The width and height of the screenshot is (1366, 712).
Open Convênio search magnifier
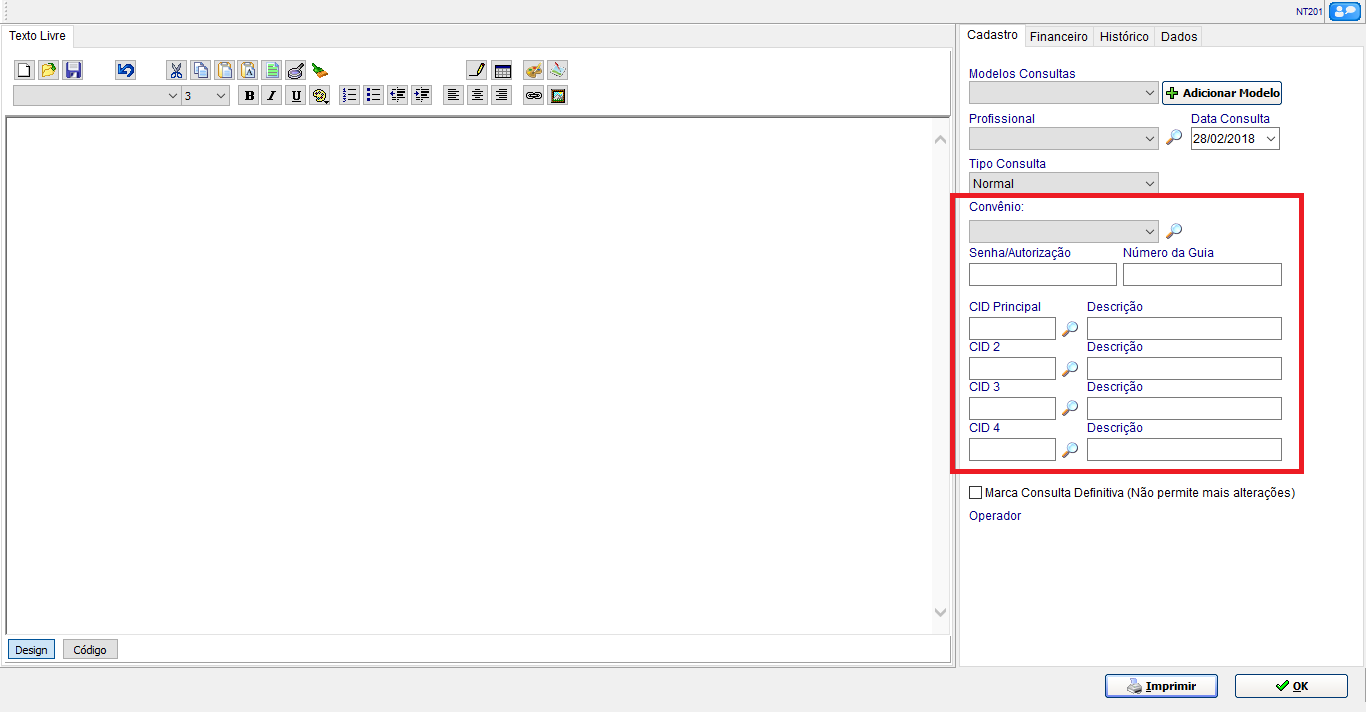(1174, 231)
